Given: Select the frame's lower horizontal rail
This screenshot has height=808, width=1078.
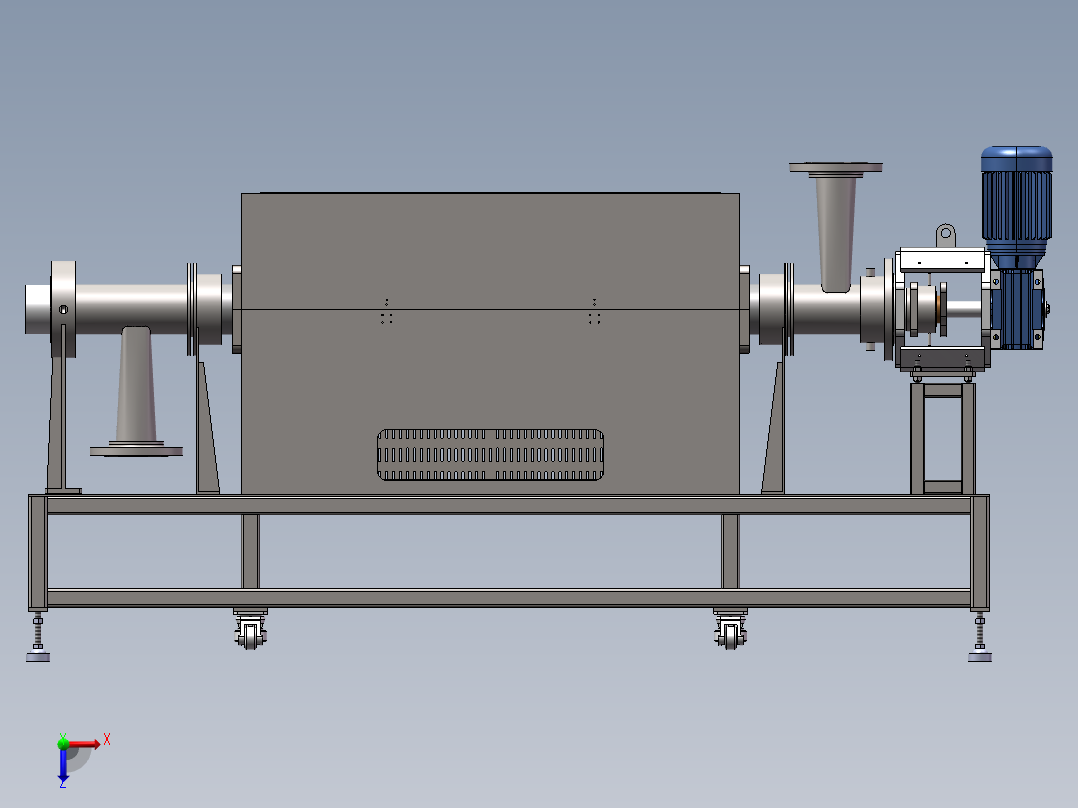Looking at the screenshot, I should click(x=509, y=598).
